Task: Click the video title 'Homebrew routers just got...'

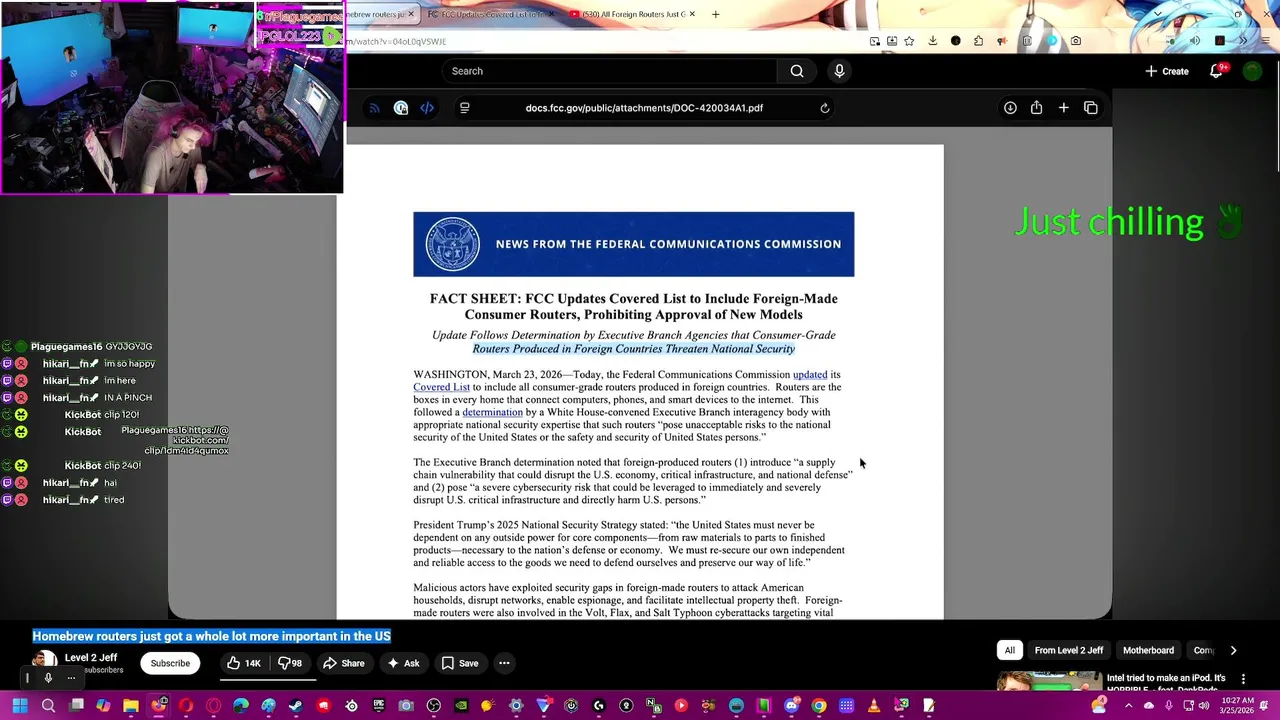Action: (x=211, y=636)
